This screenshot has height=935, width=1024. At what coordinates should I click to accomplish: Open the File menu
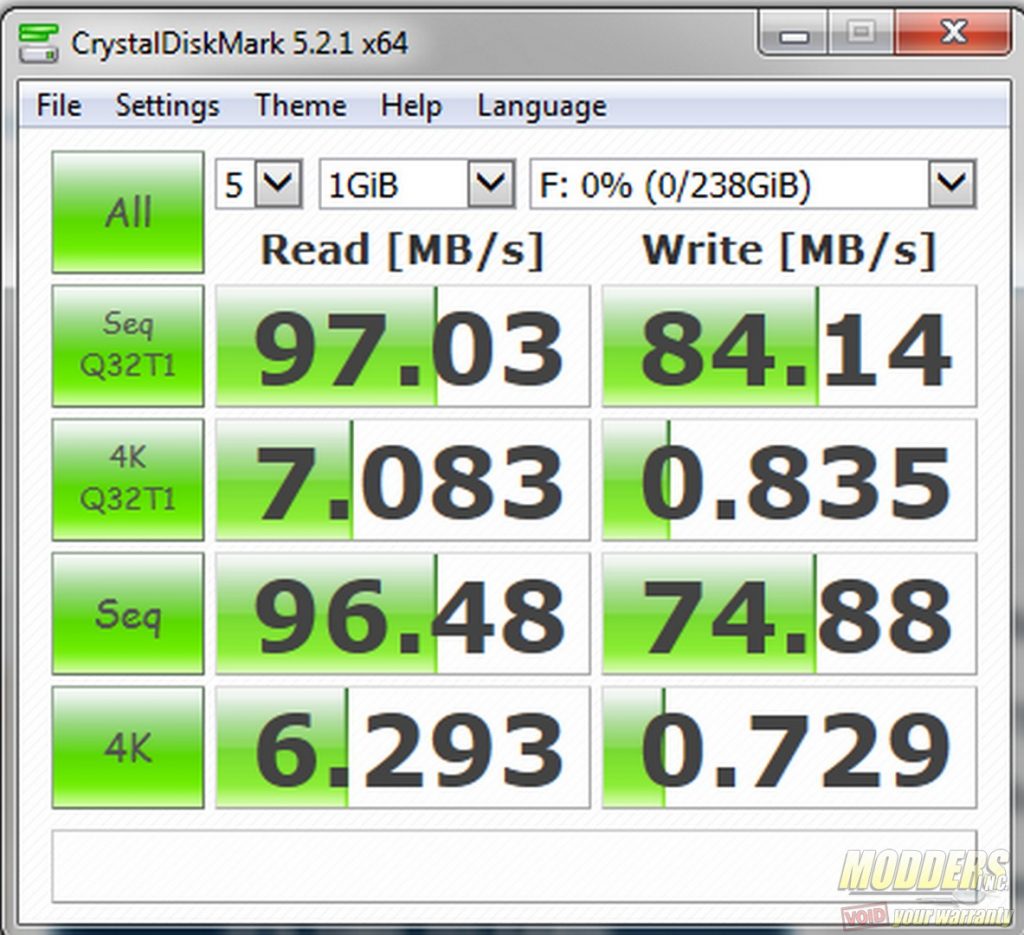59,106
